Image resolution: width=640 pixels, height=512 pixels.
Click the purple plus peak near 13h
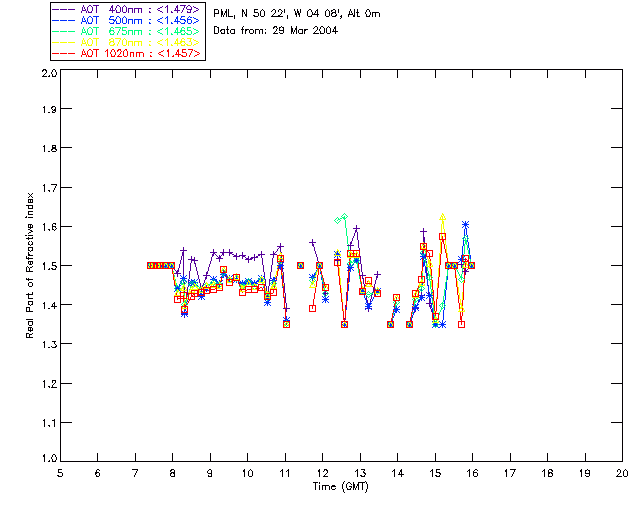click(x=357, y=228)
